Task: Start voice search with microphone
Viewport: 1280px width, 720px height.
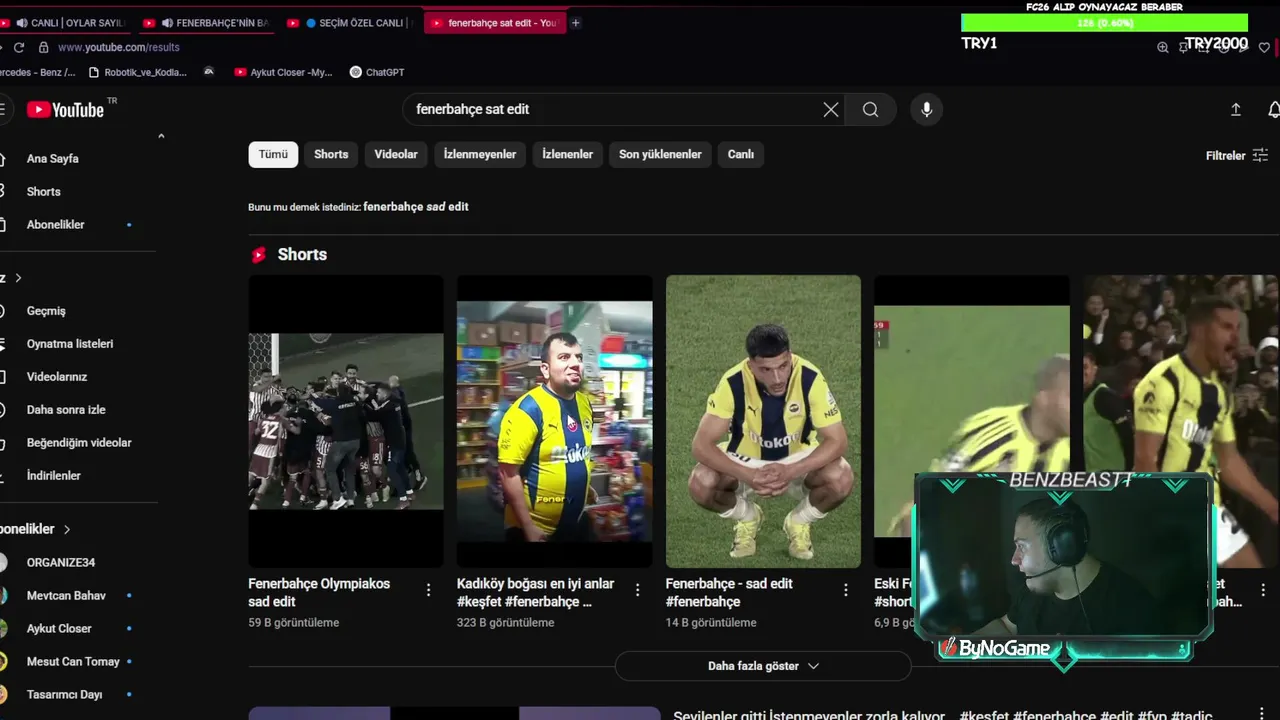Action: coord(927,110)
